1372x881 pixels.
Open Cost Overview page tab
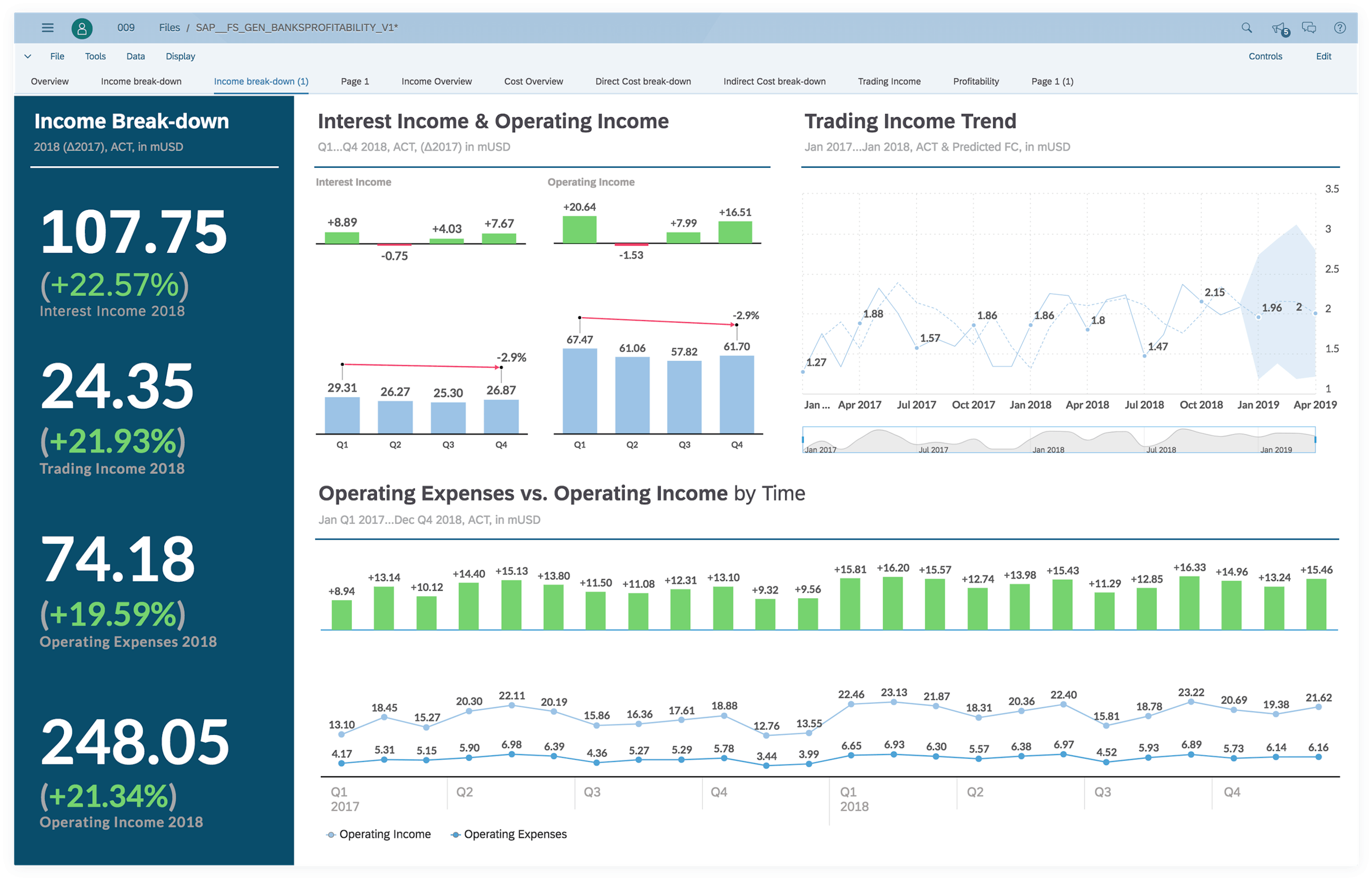(530, 82)
